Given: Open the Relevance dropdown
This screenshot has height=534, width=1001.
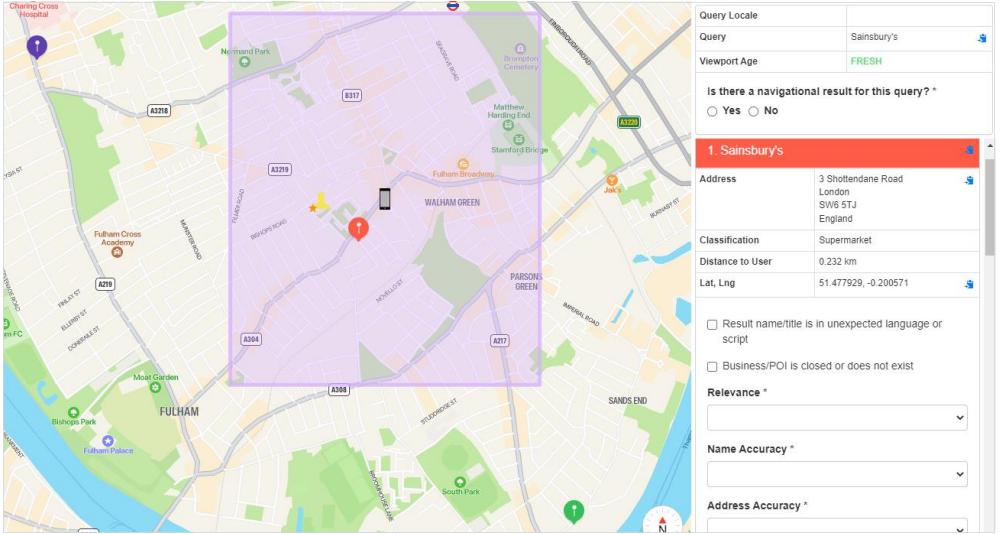Looking at the screenshot, I should (837, 417).
